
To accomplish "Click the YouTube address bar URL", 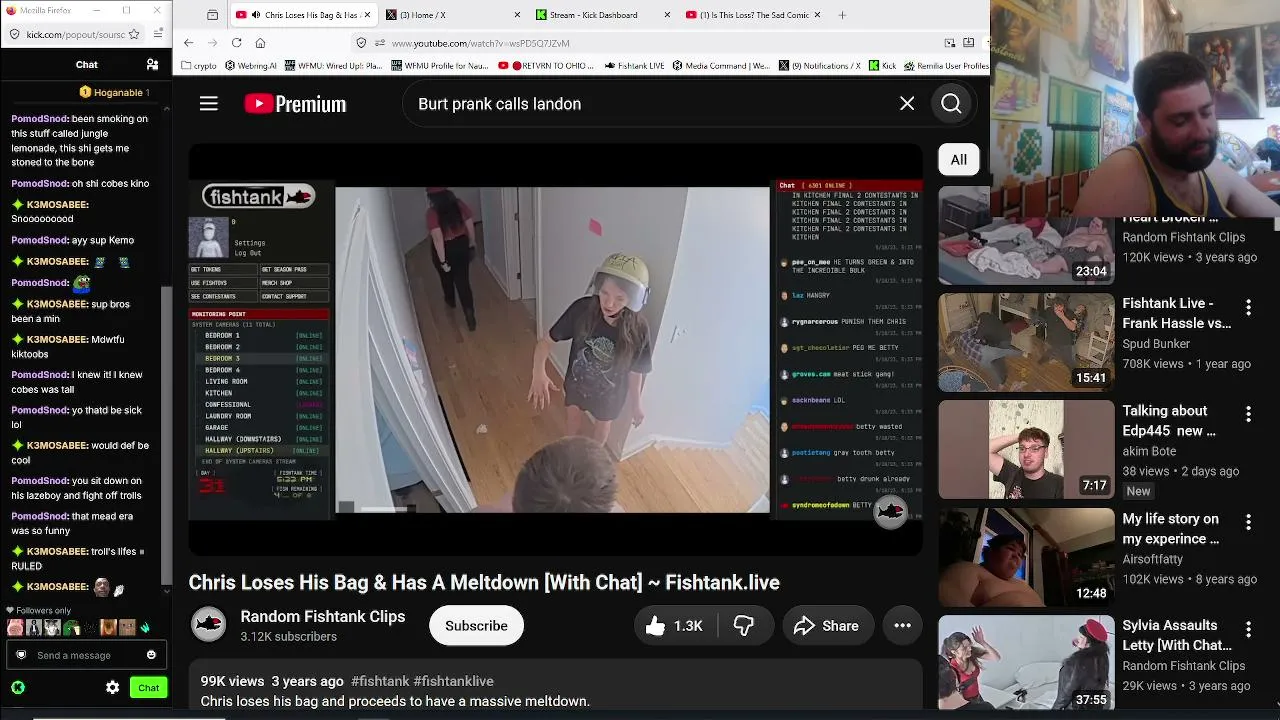I will coord(480,43).
